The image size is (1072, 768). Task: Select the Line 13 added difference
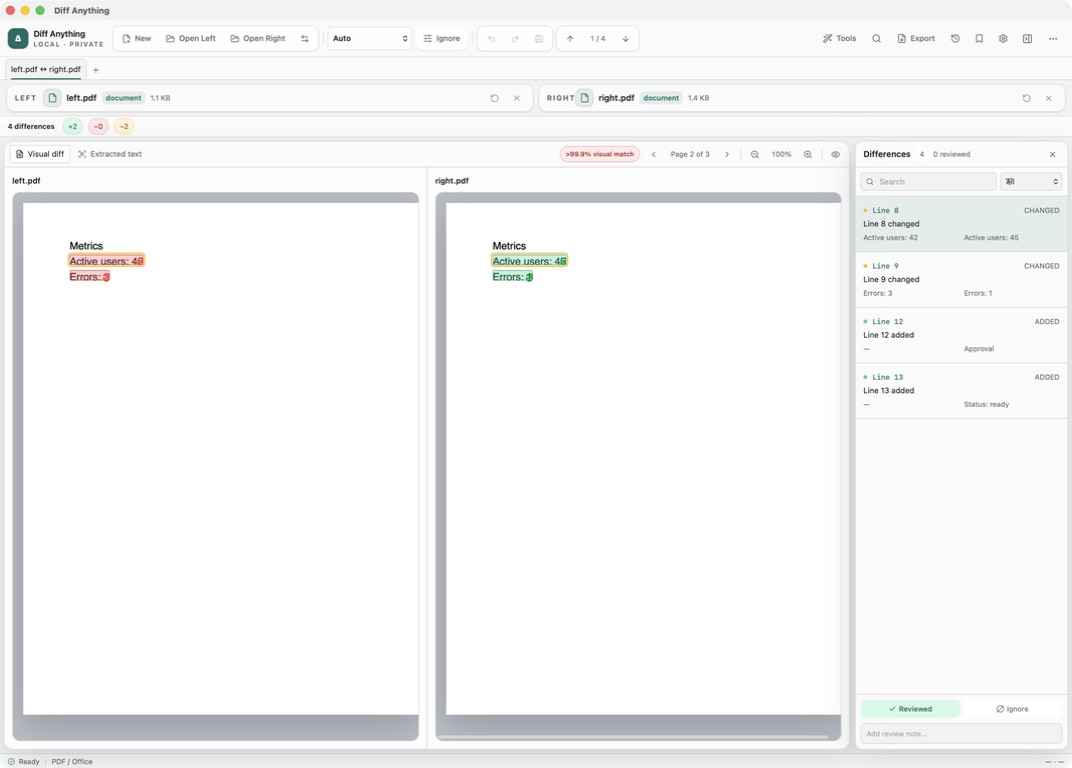pos(961,390)
